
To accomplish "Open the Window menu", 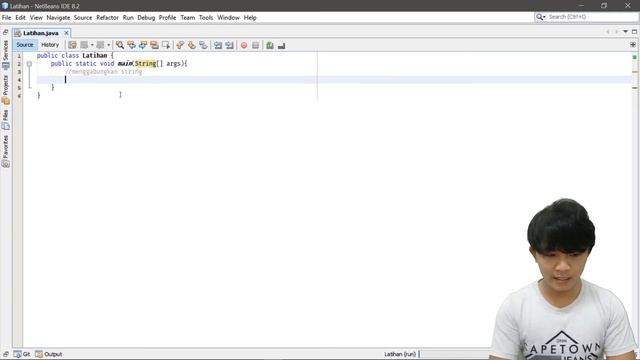I will [229, 18].
